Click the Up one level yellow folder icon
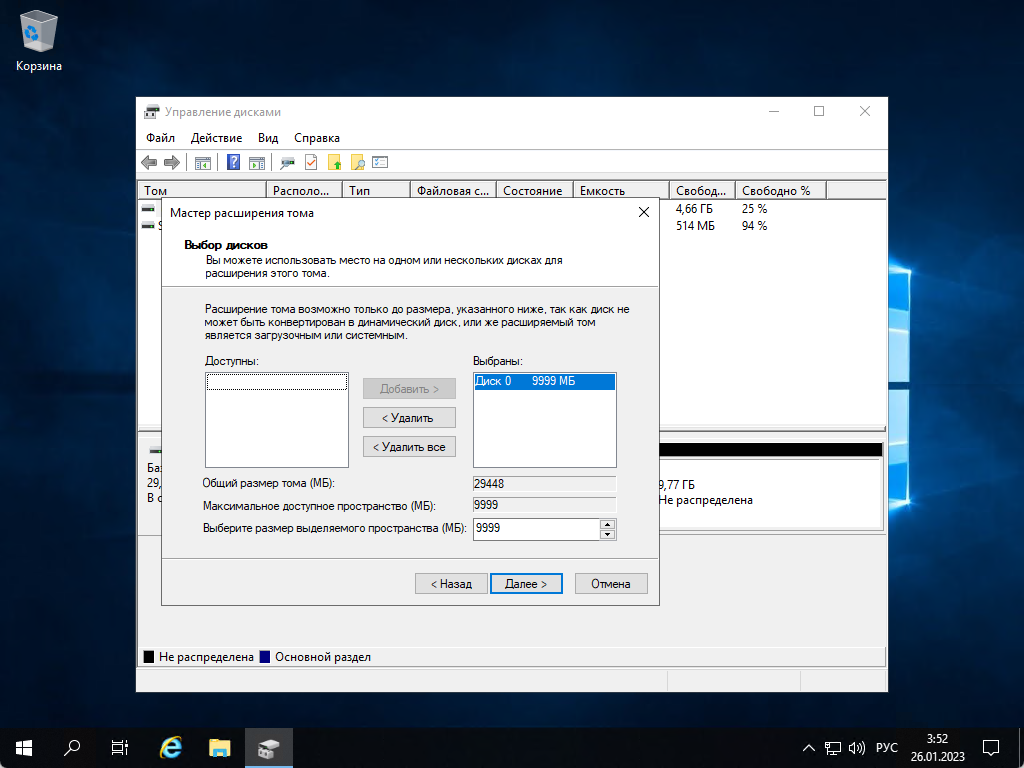This screenshot has height=768, width=1024. click(332, 161)
